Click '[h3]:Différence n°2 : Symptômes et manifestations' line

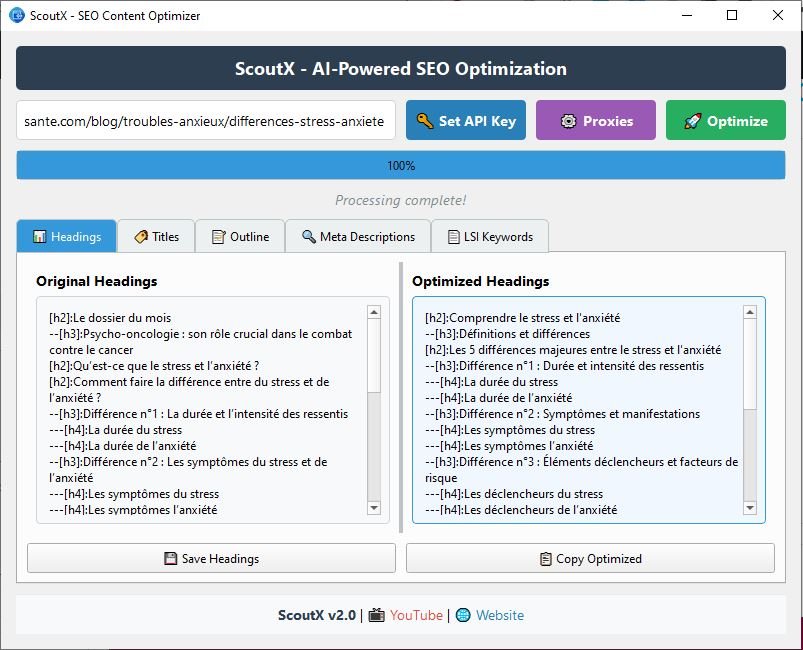(562, 414)
